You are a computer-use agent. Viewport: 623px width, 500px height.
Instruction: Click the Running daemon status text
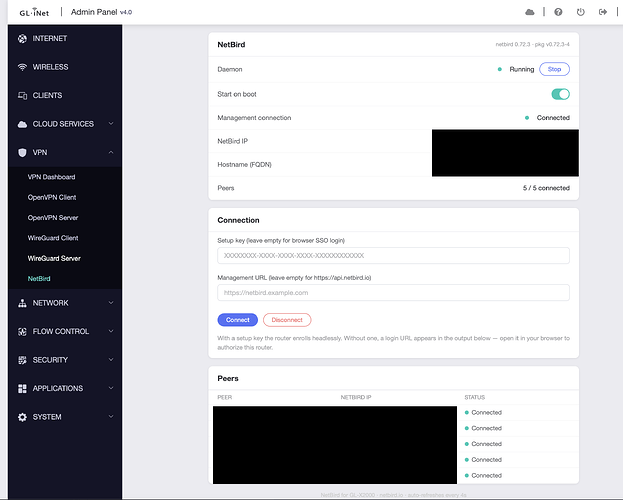tap(522, 69)
